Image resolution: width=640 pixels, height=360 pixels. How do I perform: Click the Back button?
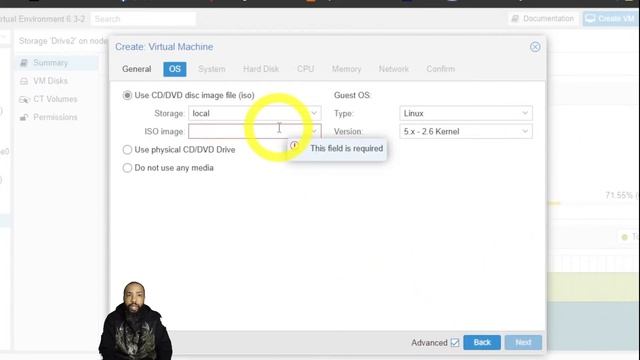pyautogui.click(x=482, y=342)
